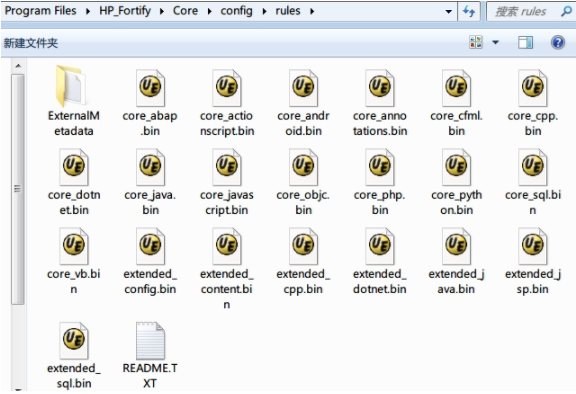This screenshot has height=394, width=576.
Task: Select the core_vb.bin file icon
Action: (x=74, y=246)
